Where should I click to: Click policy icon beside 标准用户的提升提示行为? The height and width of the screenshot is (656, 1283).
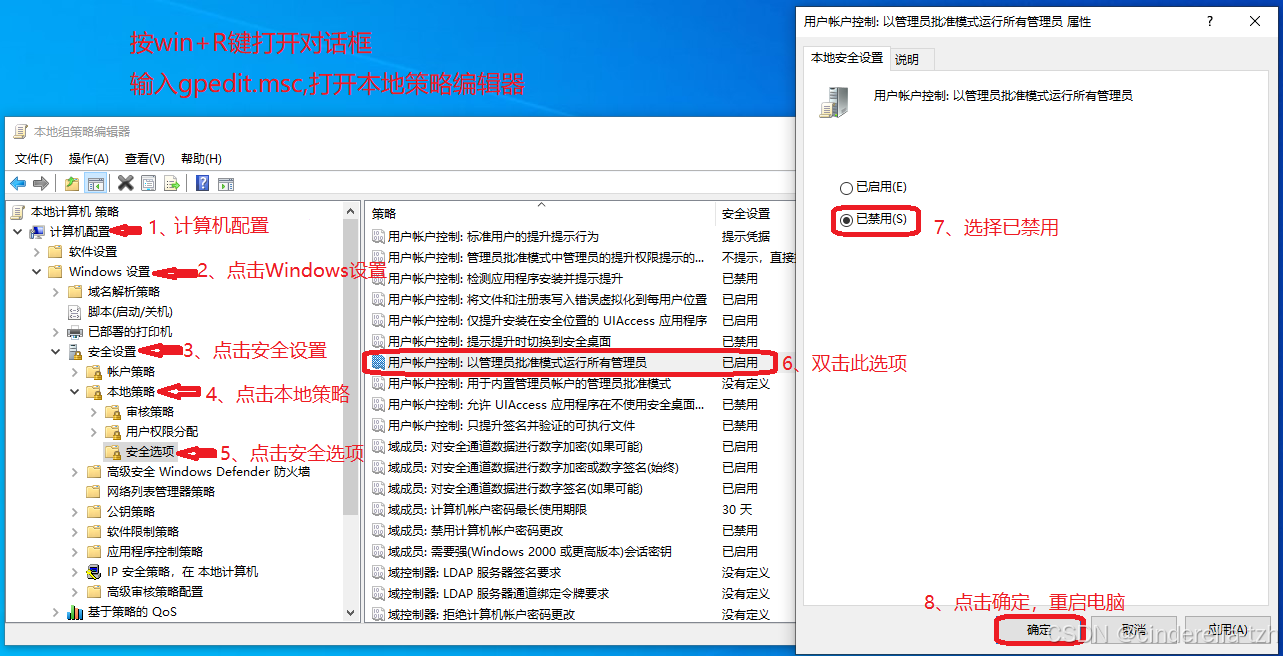pyautogui.click(x=378, y=237)
